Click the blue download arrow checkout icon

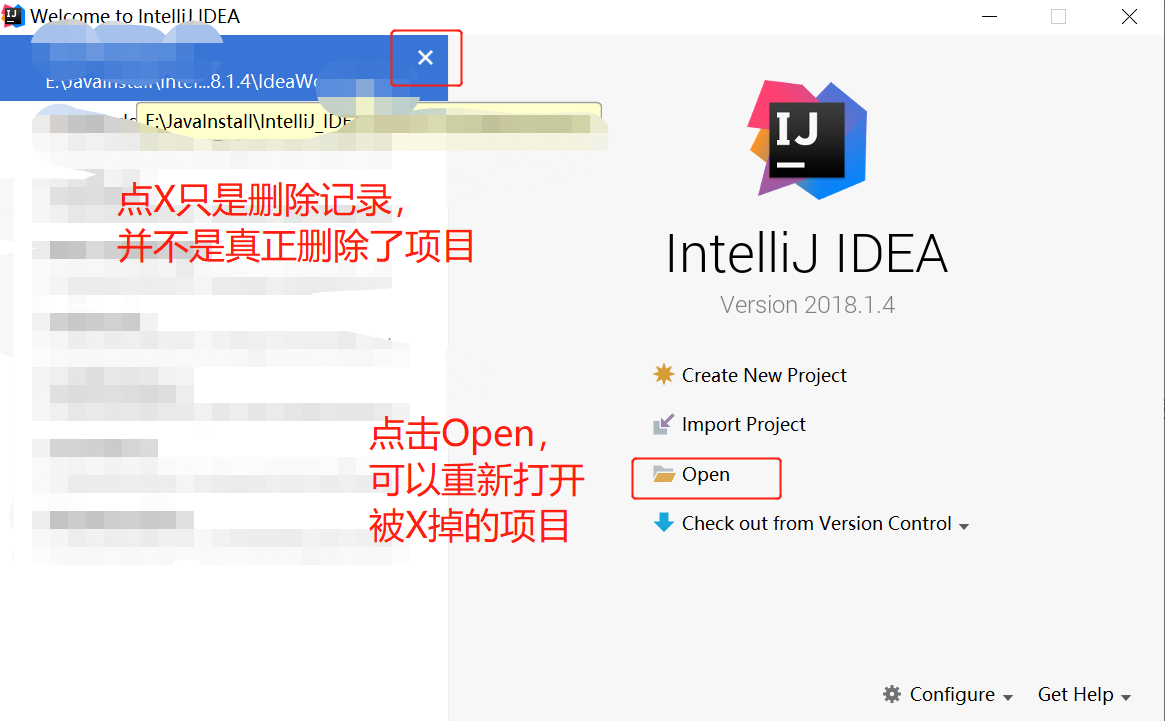coord(663,523)
